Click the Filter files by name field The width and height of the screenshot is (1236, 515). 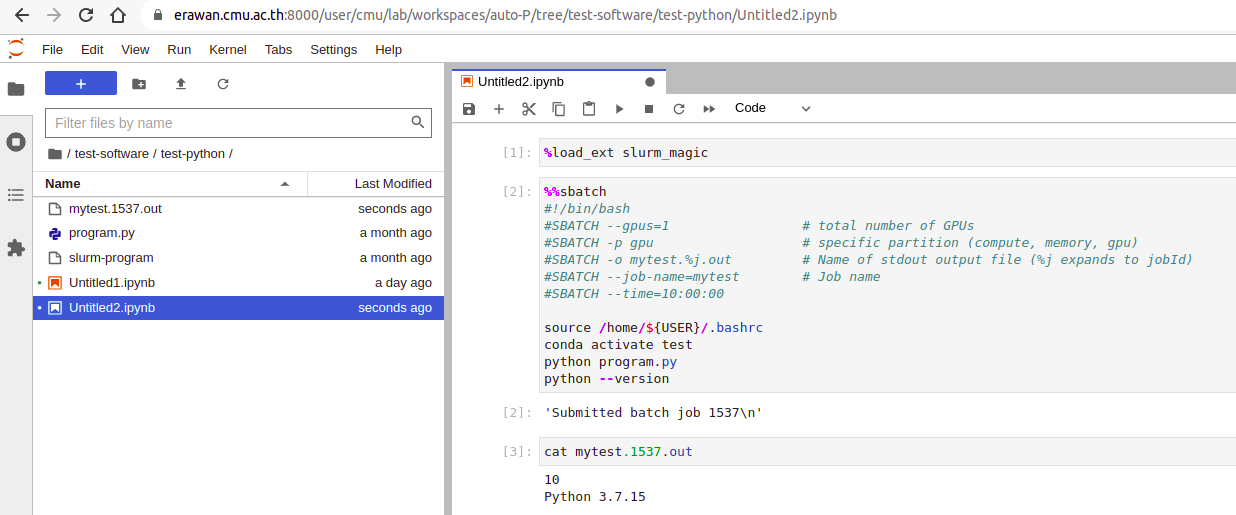(238, 123)
